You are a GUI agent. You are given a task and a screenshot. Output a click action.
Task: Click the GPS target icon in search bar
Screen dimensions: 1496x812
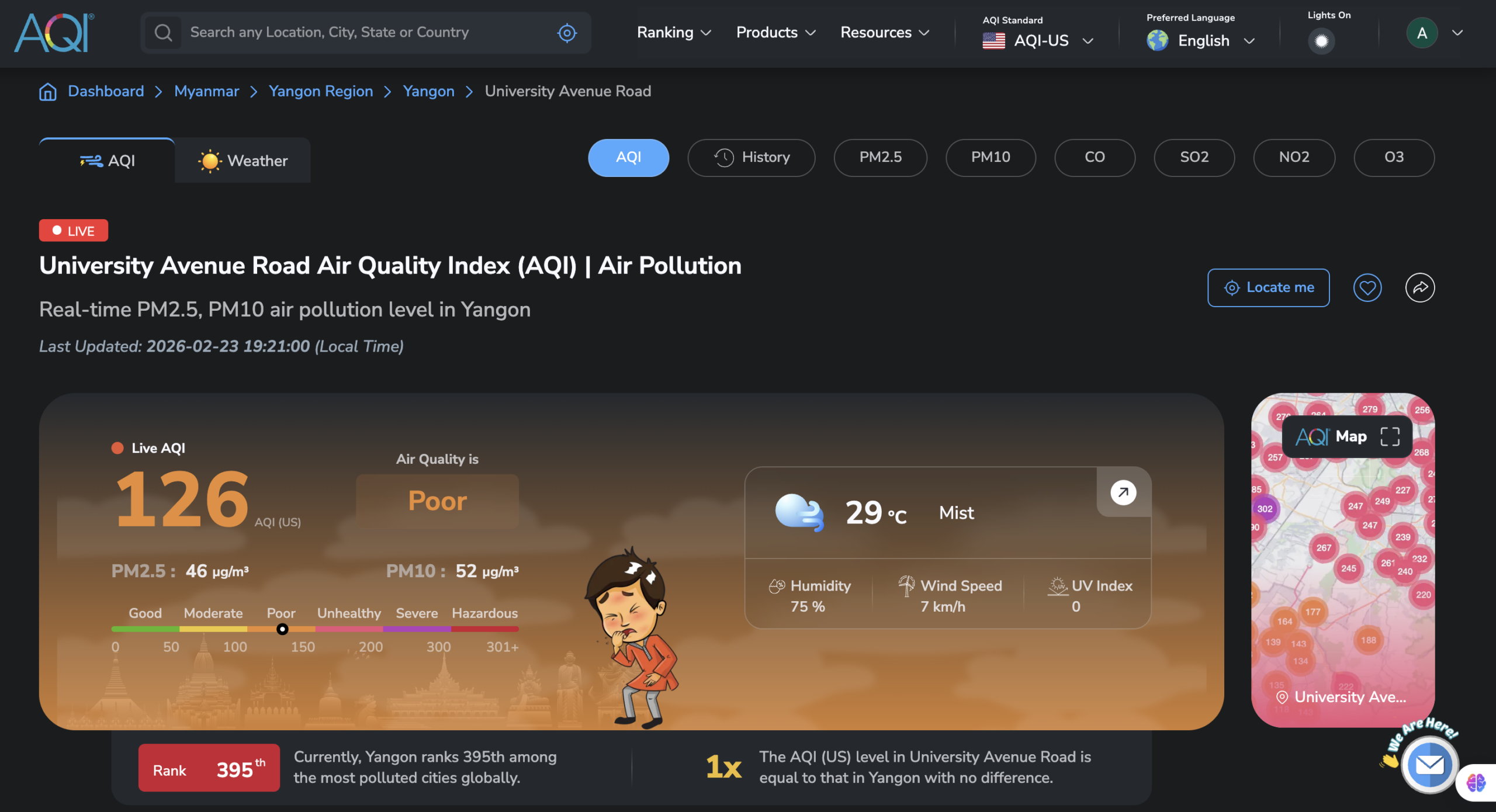pos(566,33)
